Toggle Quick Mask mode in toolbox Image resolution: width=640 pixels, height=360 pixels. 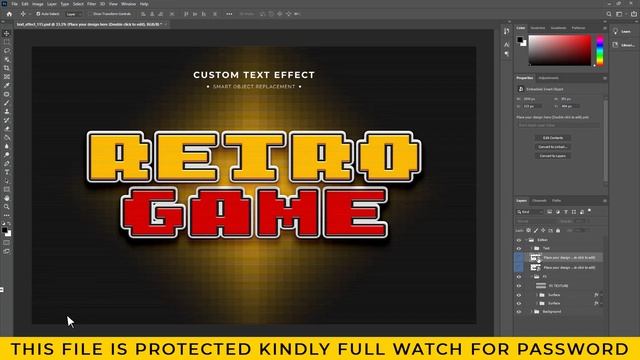[x=7, y=242]
